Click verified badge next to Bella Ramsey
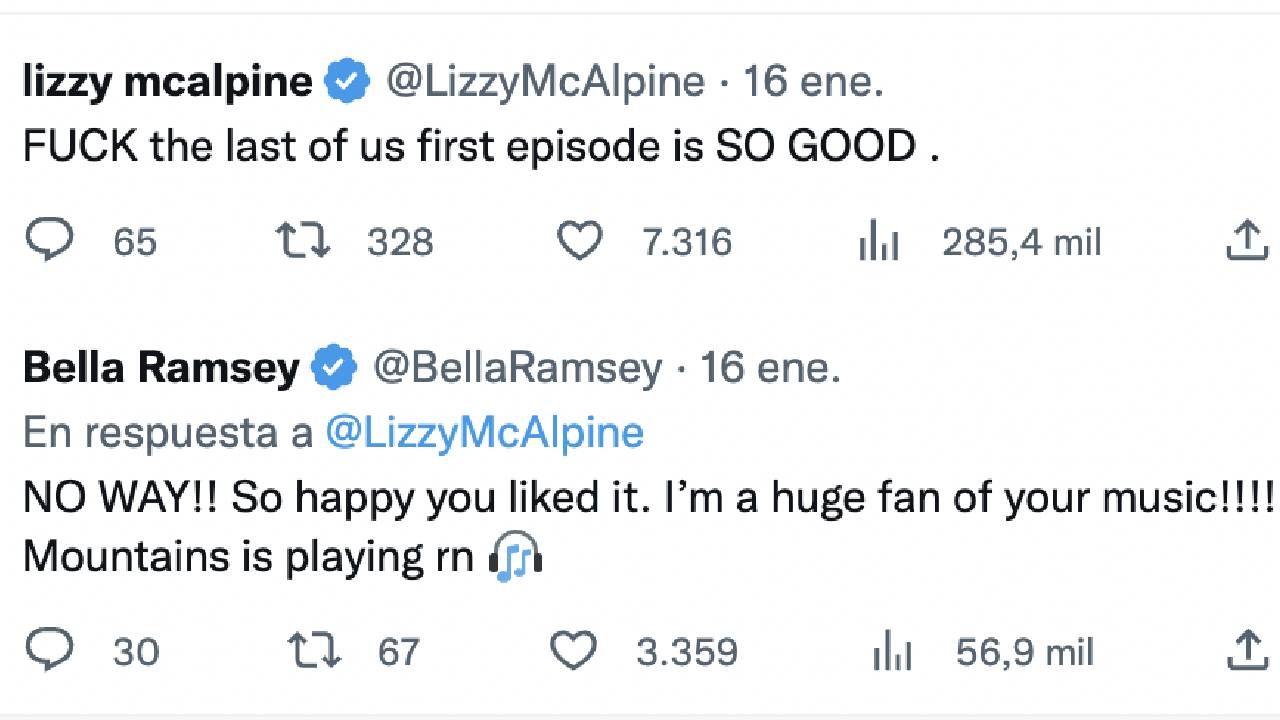Screen dimensions: 1280x720 336,369
